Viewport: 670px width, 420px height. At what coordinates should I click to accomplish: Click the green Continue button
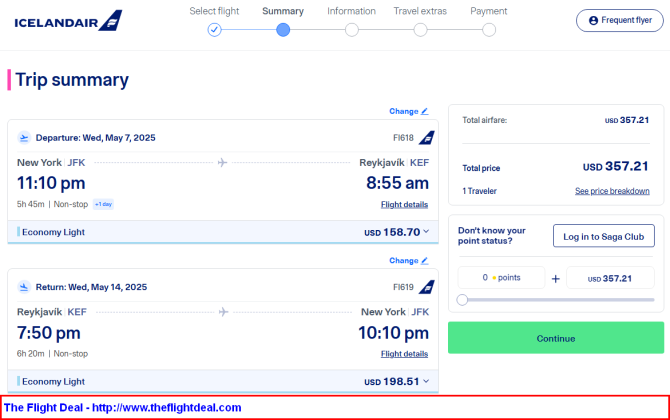pyautogui.click(x=556, y=338)
